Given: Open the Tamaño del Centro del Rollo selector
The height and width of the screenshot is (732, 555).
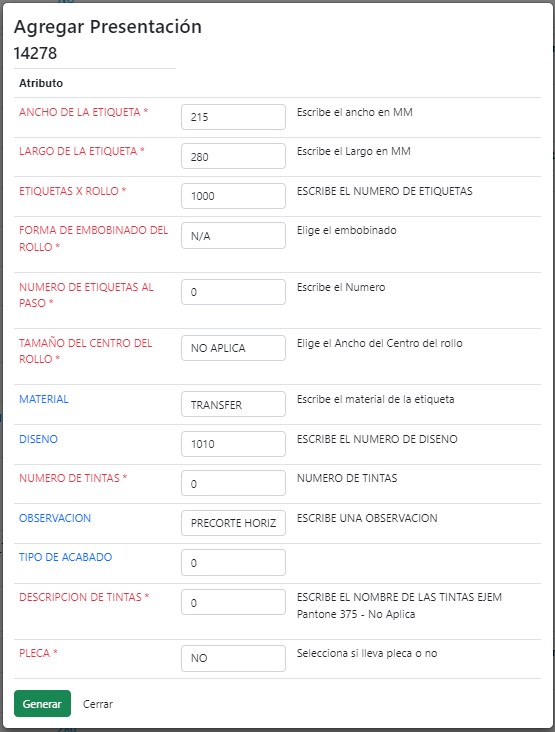Looking at the screenshot, I should [233, 348].
